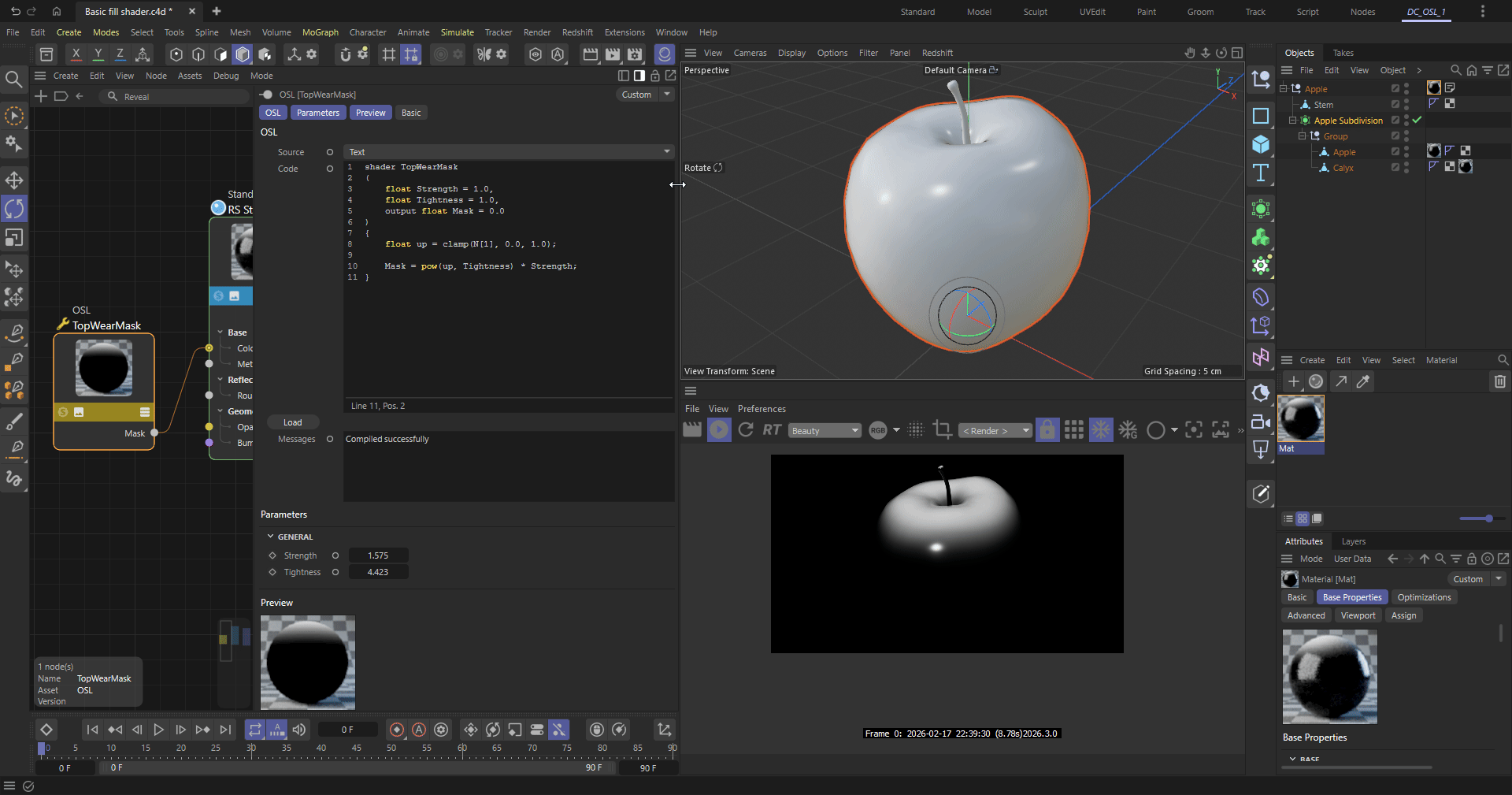Toggle Z axis lock
The height and width of the screenshot is (795, 1512).
[120, 54]
